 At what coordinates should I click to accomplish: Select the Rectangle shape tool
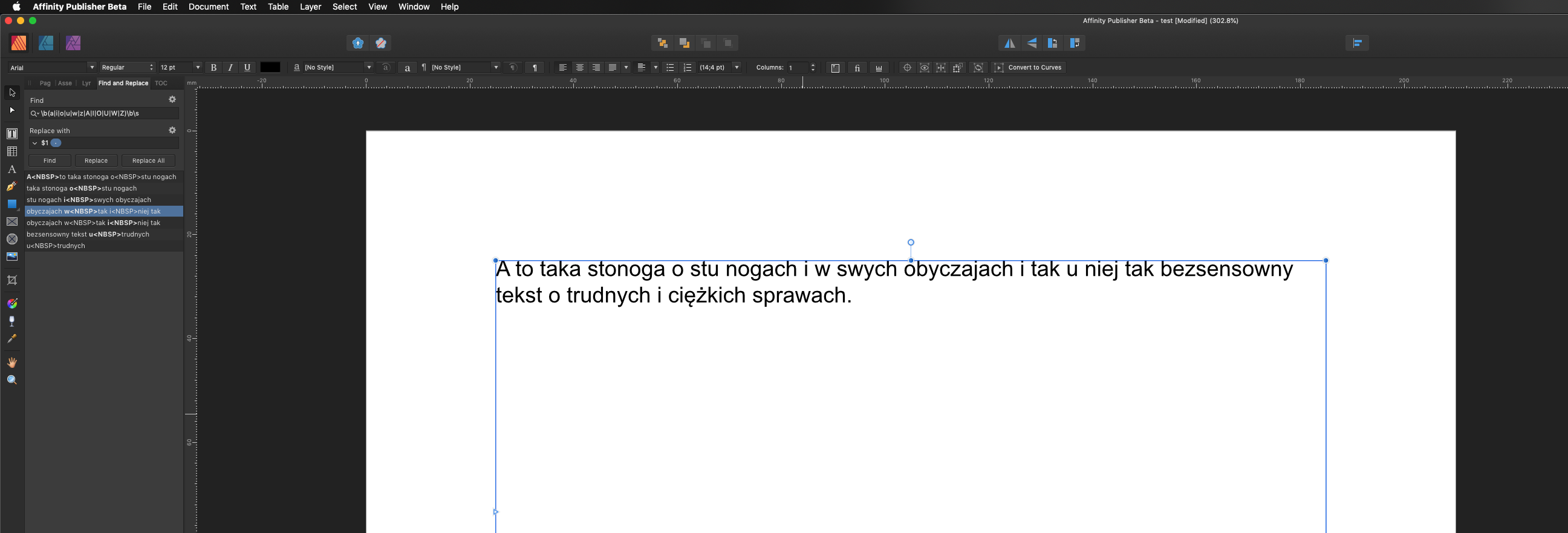pyautogui.click(x=12, y=204)
